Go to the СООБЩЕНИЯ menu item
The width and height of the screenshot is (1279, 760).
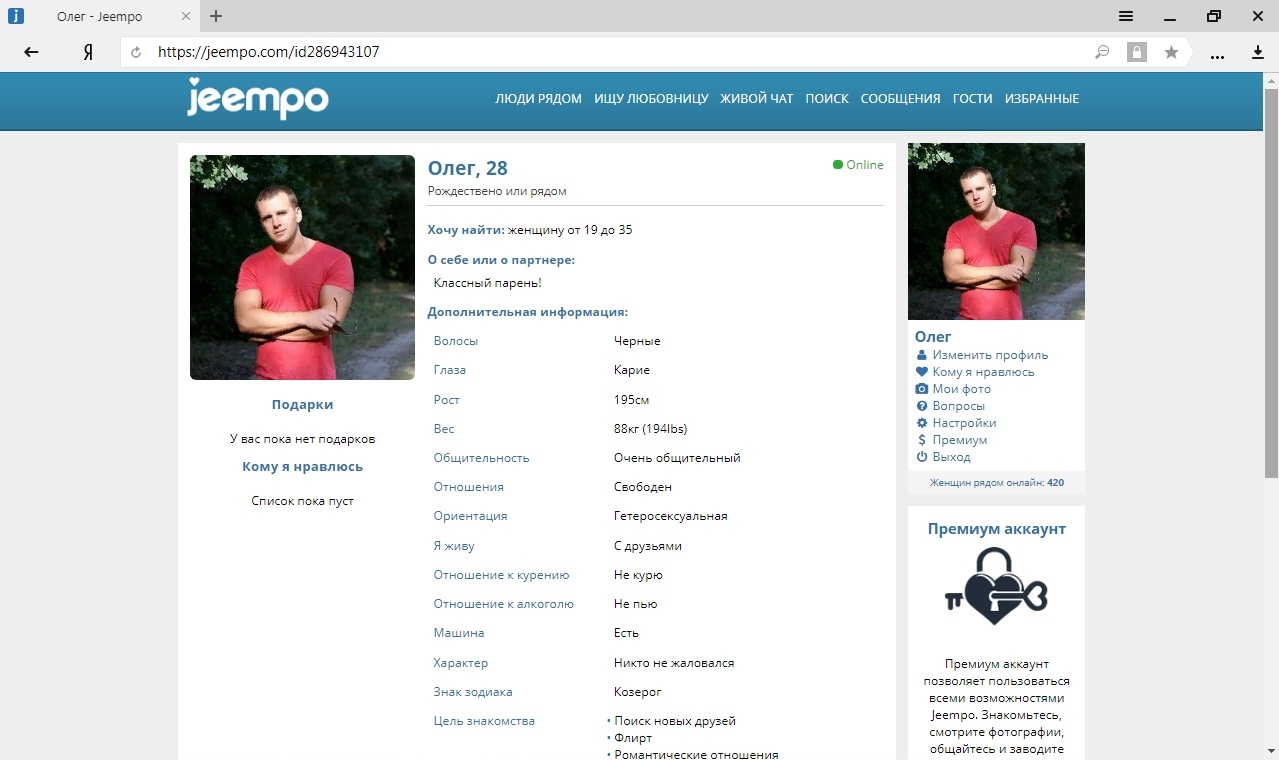[x=900, y=99]
